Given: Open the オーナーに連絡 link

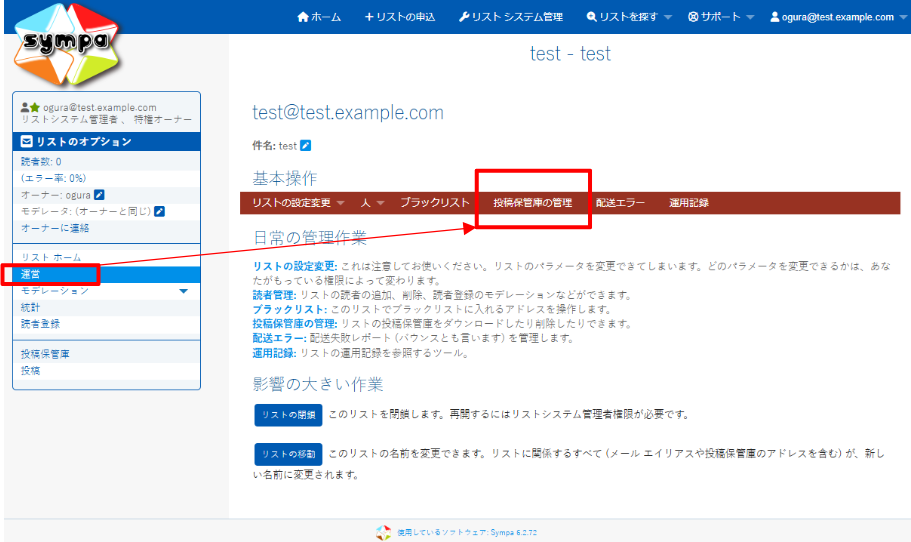Looking at the screenshot, I should pos(55,228).
